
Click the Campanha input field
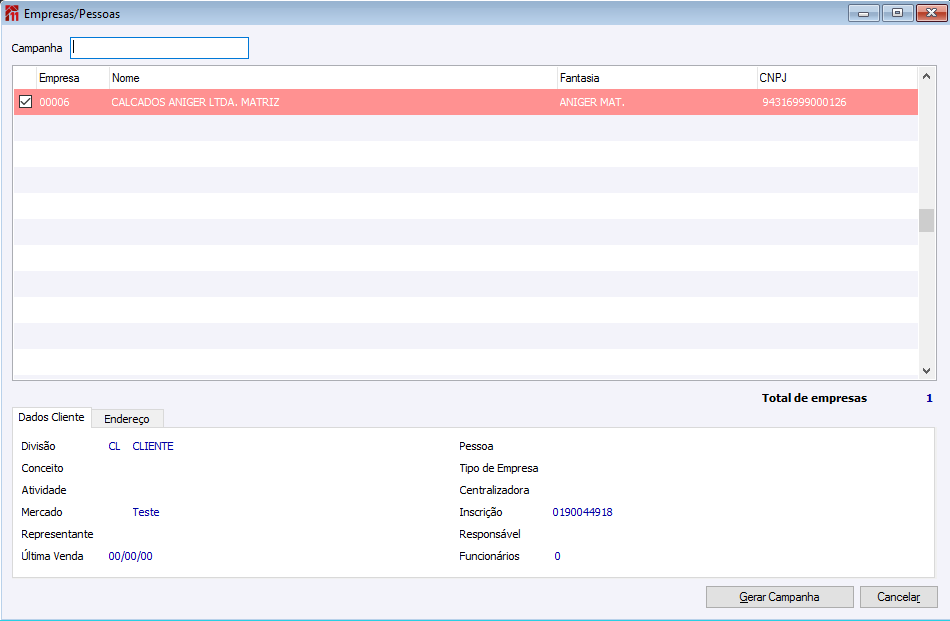(x=159, y=48)
